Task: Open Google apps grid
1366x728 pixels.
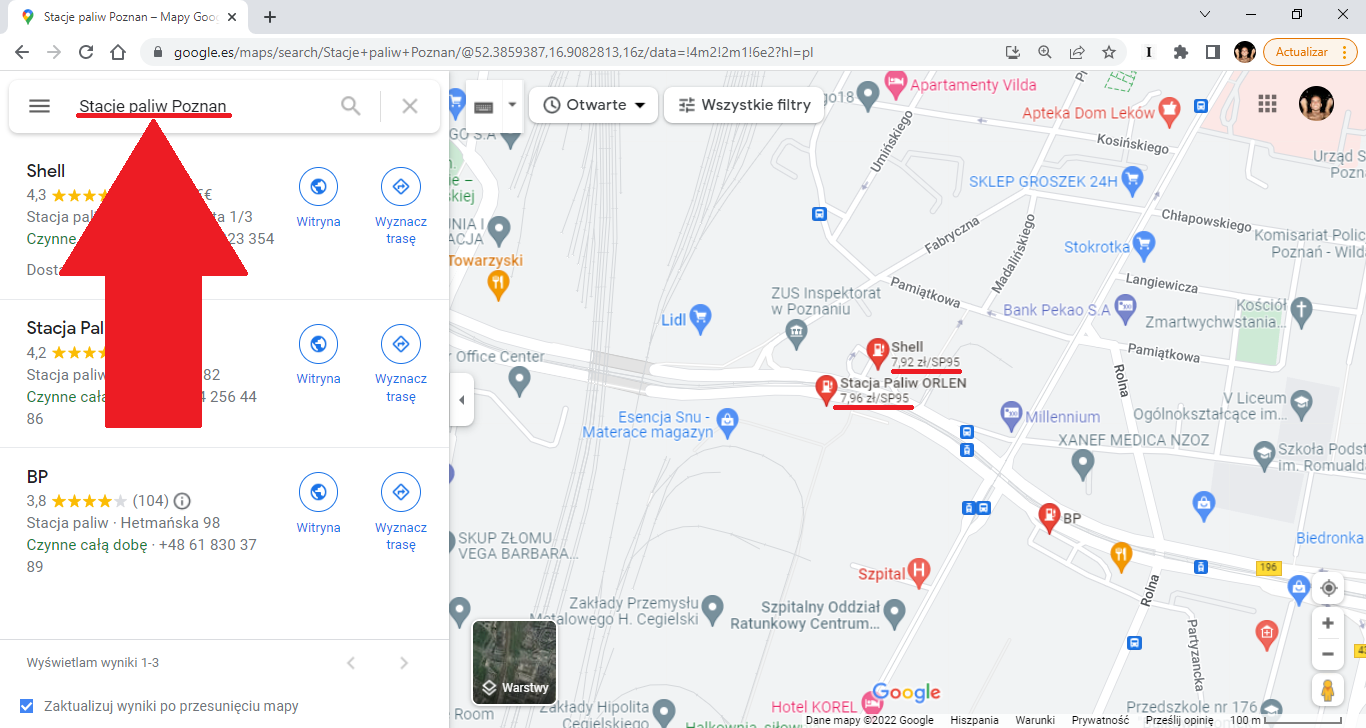Action: 1268,104
